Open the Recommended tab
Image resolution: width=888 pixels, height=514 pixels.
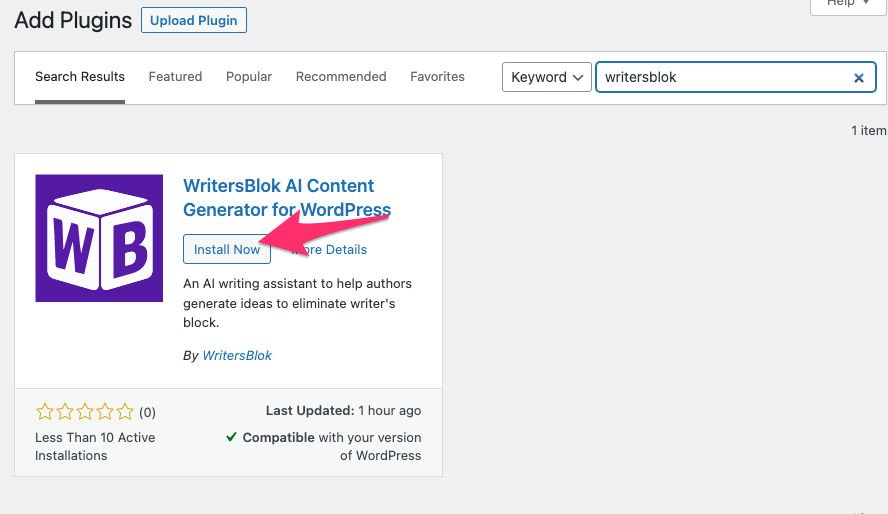click(x=341, y=77)
